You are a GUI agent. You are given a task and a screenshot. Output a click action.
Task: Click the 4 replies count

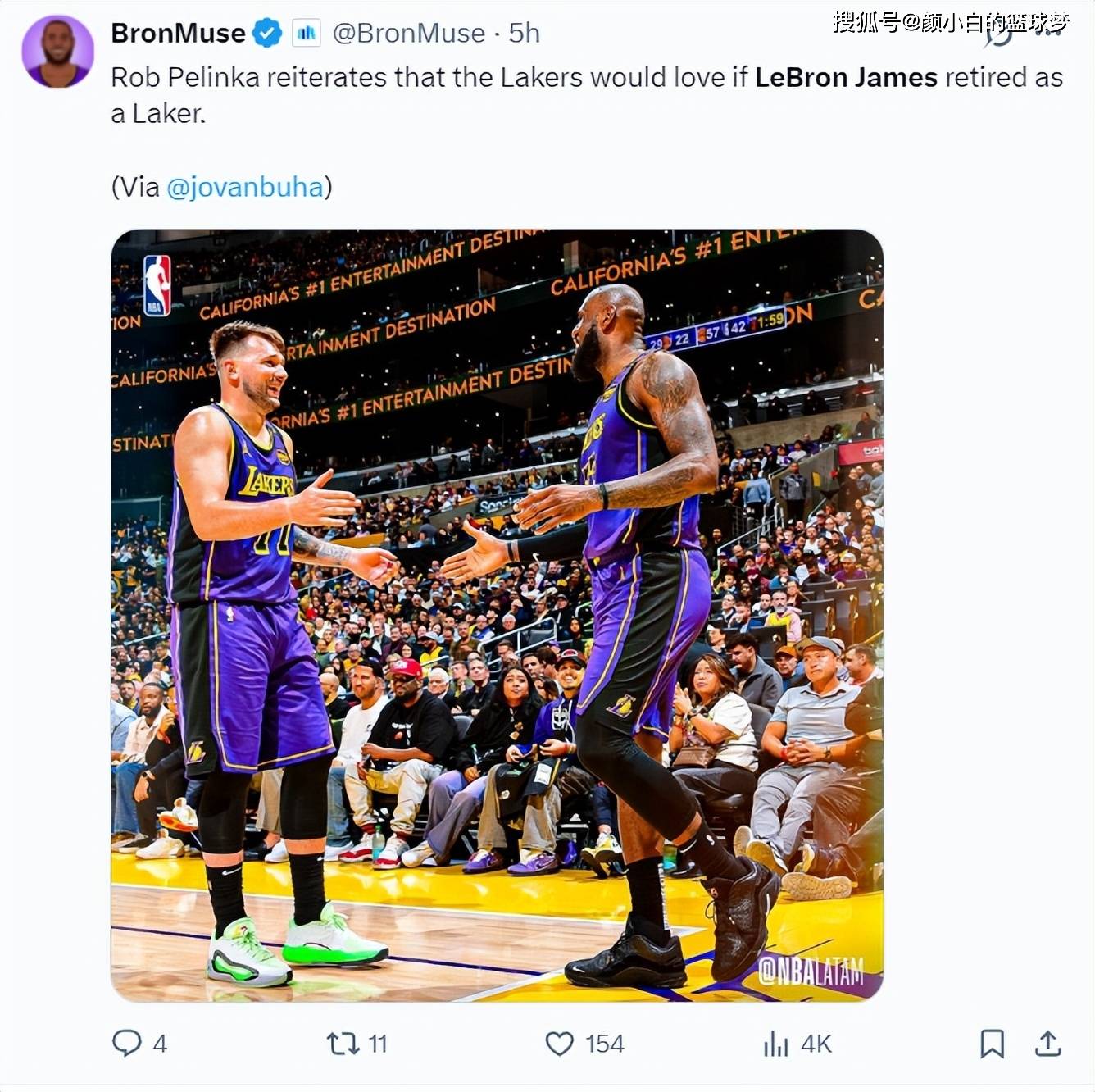(x=160, y=1044)
